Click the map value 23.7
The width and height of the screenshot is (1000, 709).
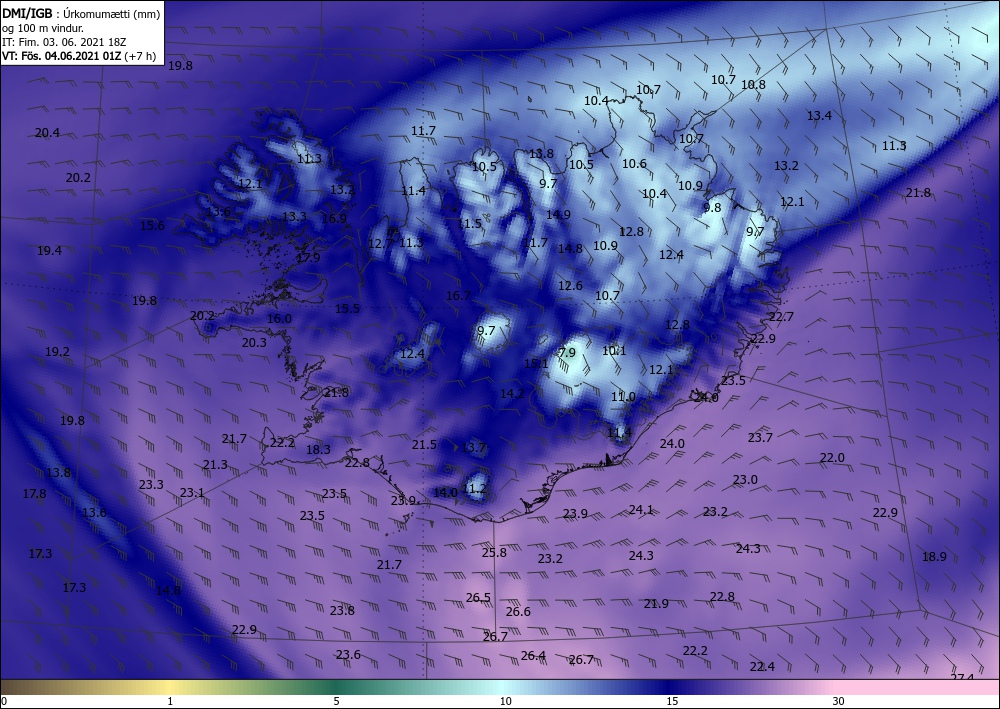(x=760, y=437)
